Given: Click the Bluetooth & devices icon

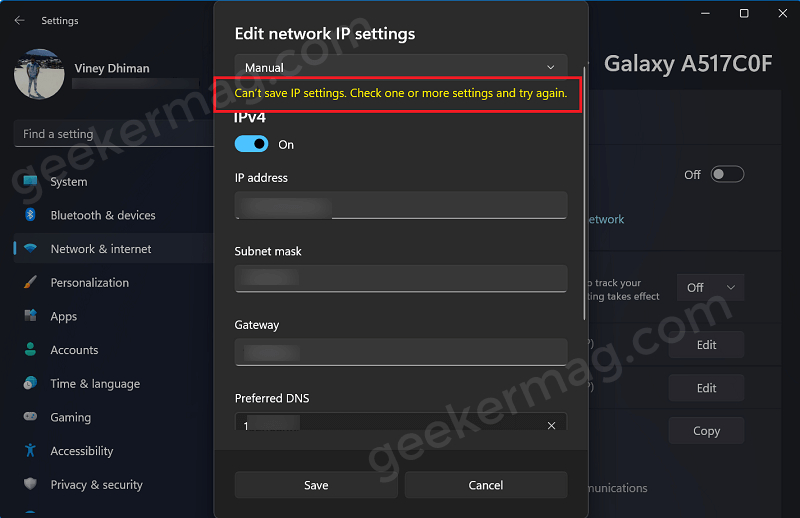Looking at the screenshot, I should pyautogui.click(x=30, y=215).
